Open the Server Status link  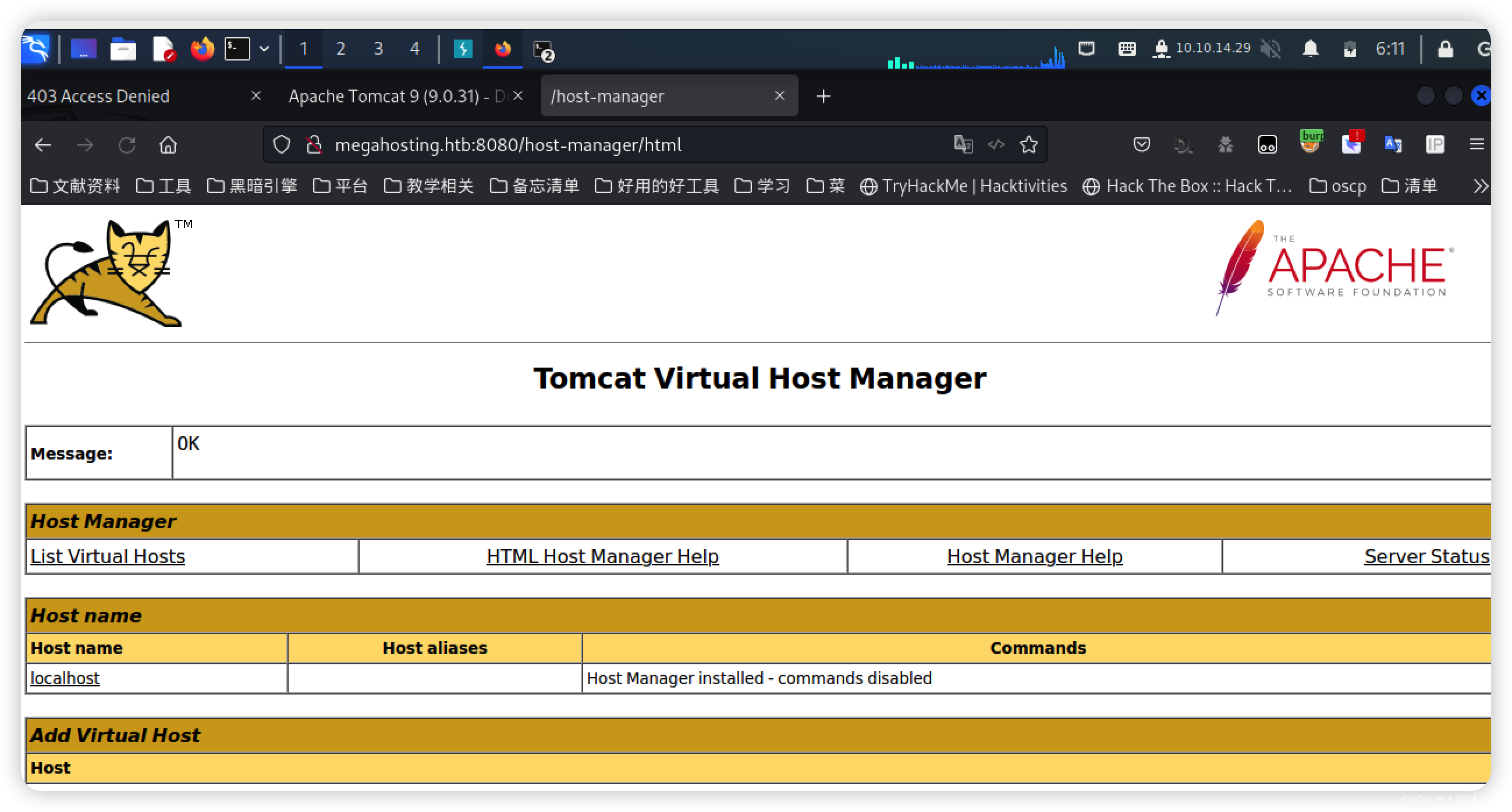1426,556
